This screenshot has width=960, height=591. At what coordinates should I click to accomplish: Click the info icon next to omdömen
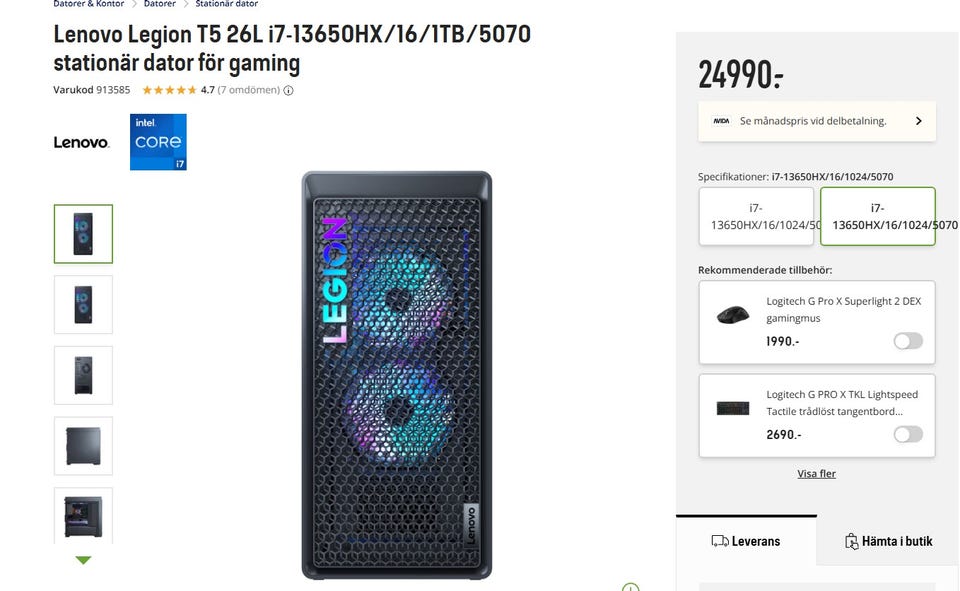coord(288,91)
